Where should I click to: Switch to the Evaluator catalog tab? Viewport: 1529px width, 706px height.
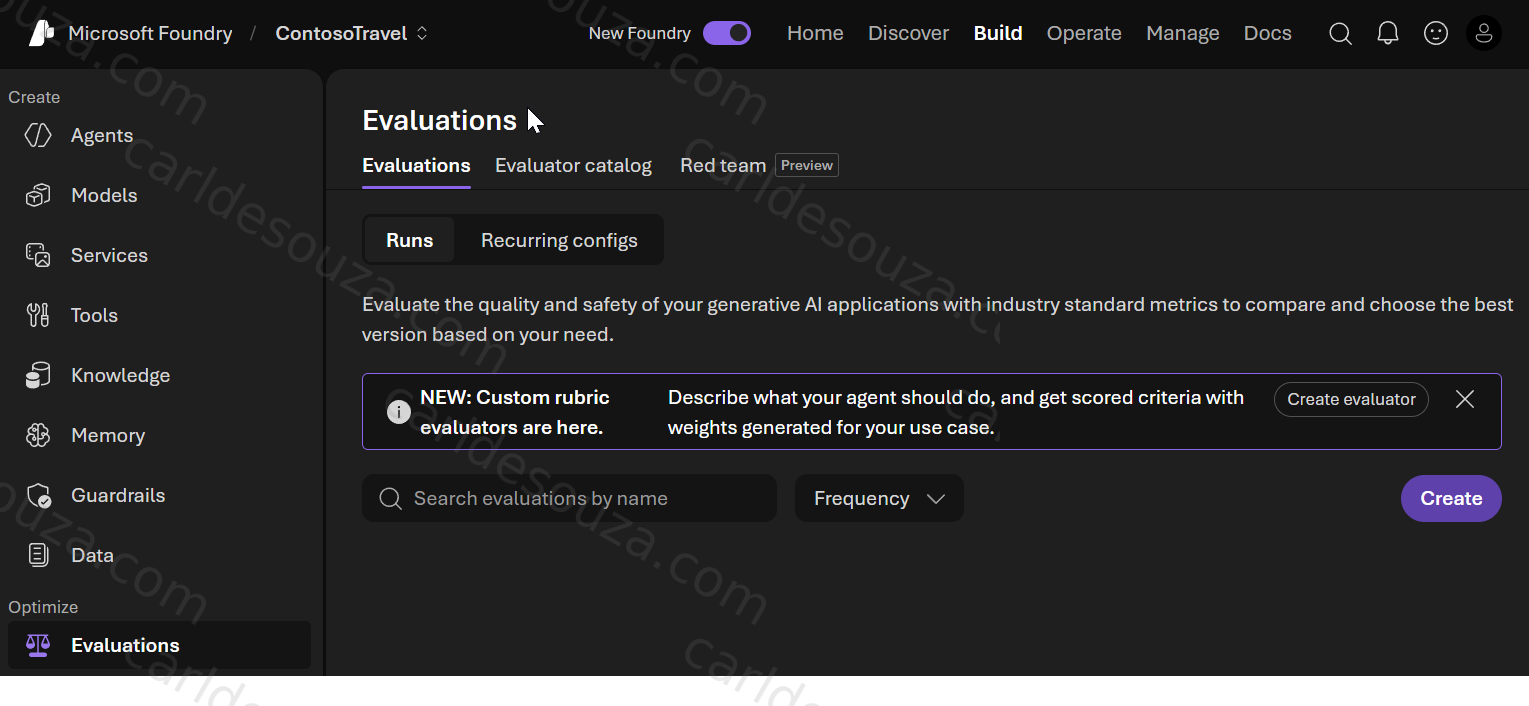573,166
